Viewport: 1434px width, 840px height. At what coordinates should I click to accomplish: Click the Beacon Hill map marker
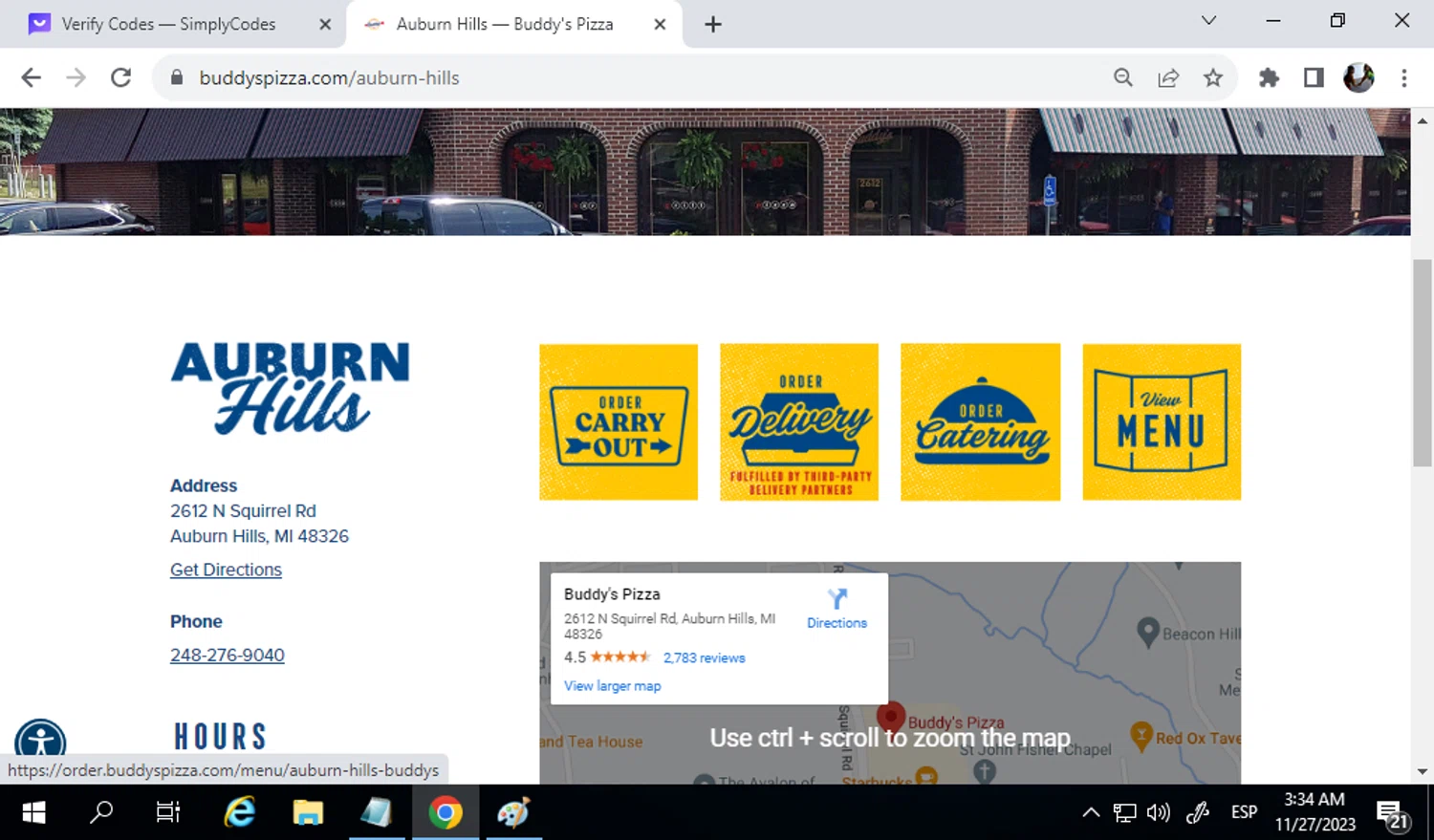pos(1148,632)
